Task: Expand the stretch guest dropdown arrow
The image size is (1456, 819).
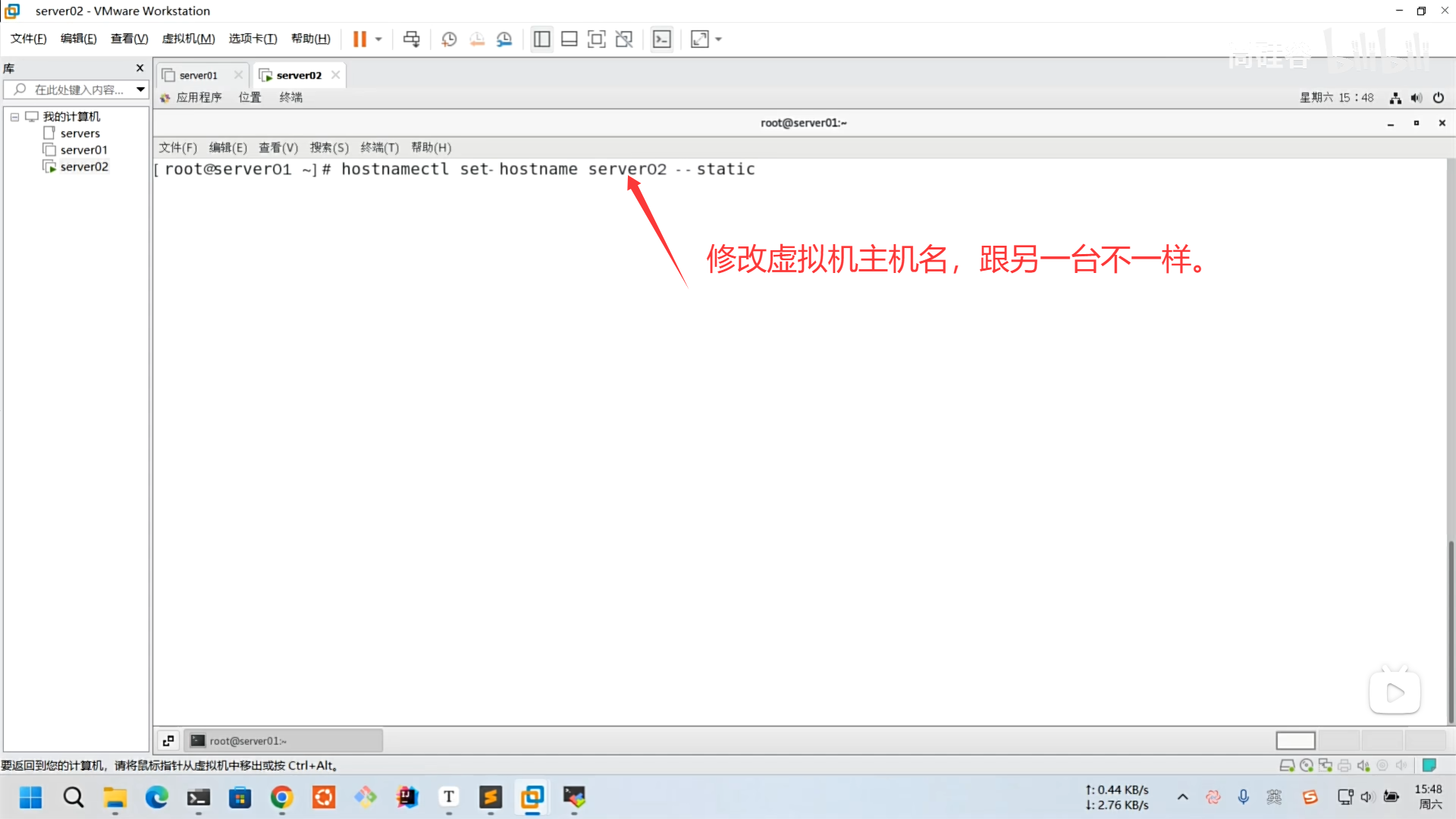Action: (719, 39)
